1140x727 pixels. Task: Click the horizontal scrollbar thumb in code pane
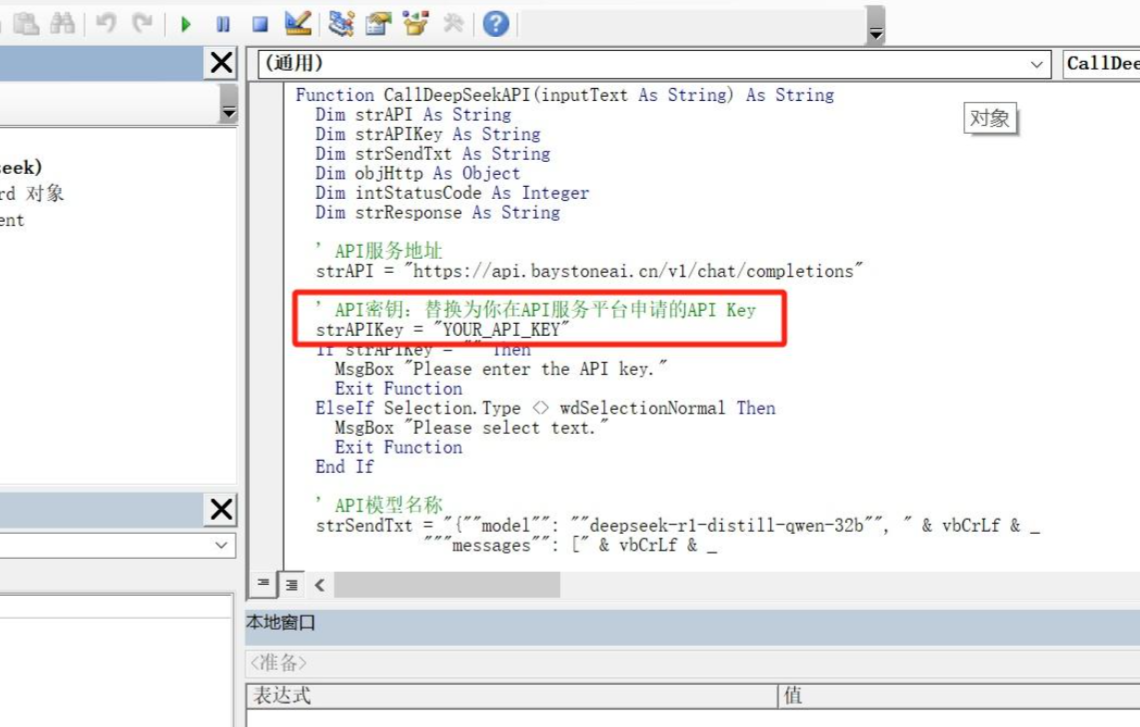tap(447, 584)
